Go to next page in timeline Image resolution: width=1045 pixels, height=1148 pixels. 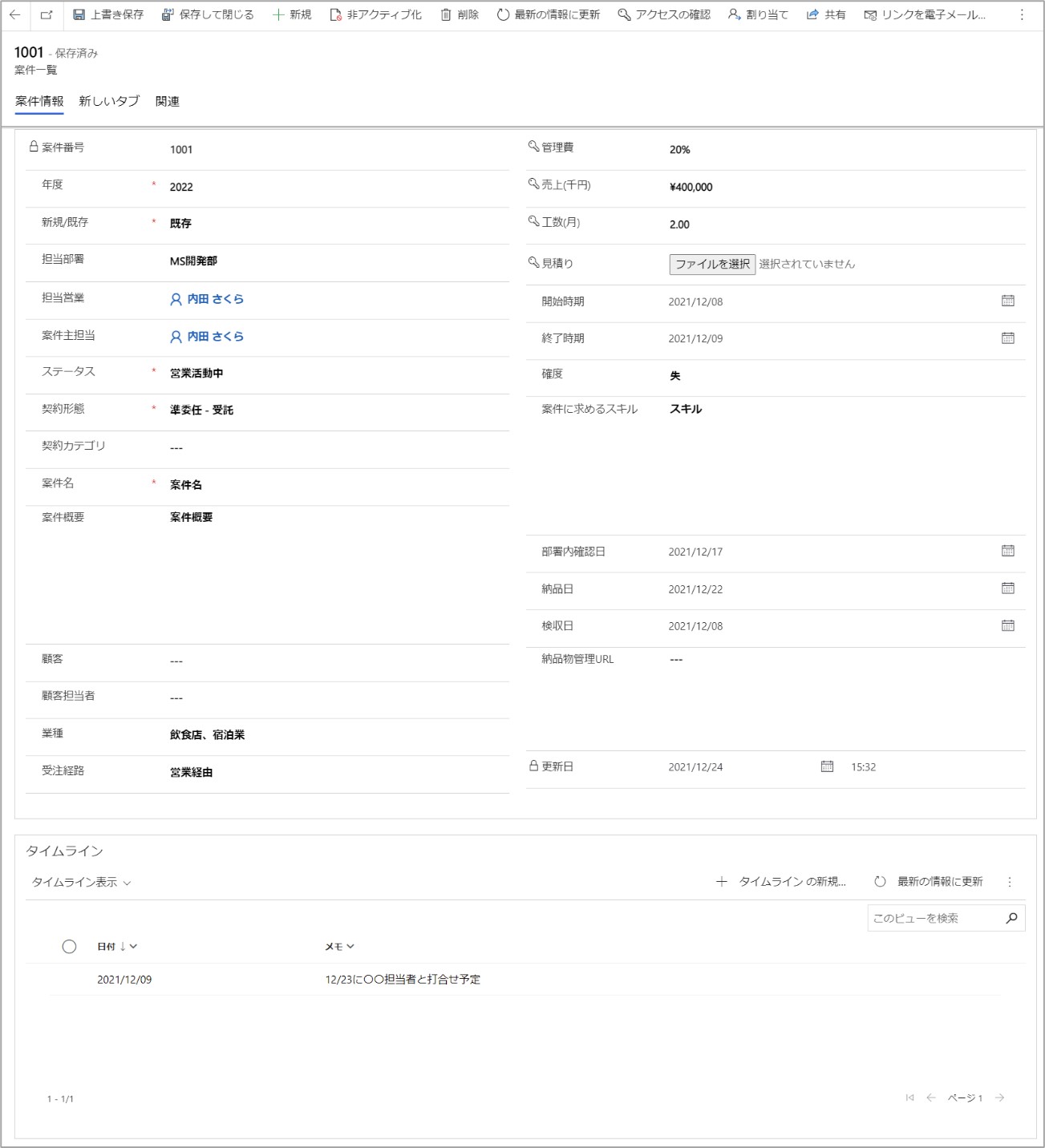[x=999, y=1097]
